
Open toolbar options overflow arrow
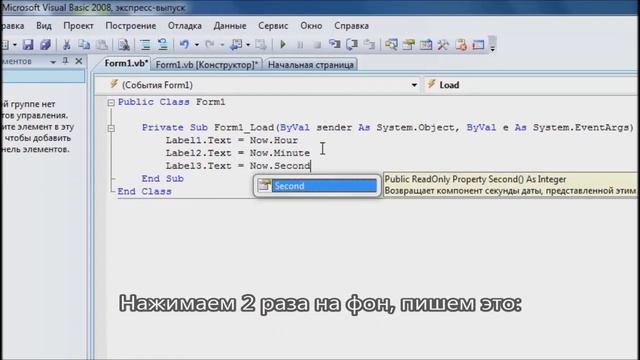point(493,44)
